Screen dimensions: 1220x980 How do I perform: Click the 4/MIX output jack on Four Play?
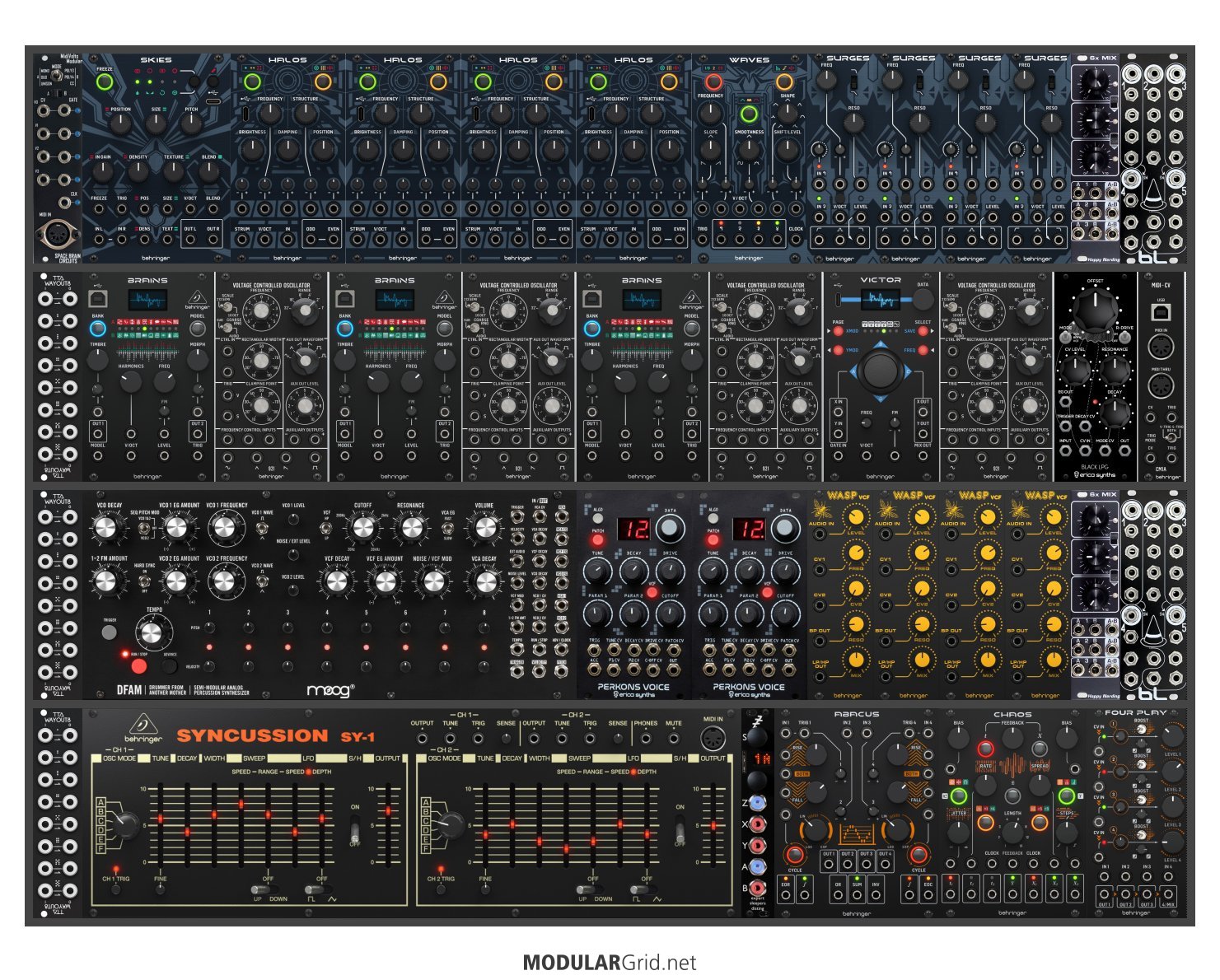pyautogui.click(x=1166, y=894)
